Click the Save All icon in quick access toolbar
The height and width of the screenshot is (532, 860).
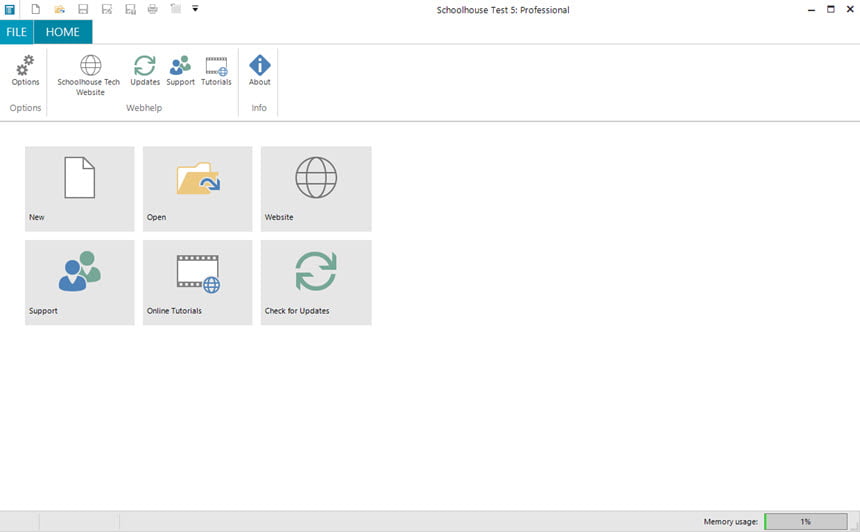130,9
